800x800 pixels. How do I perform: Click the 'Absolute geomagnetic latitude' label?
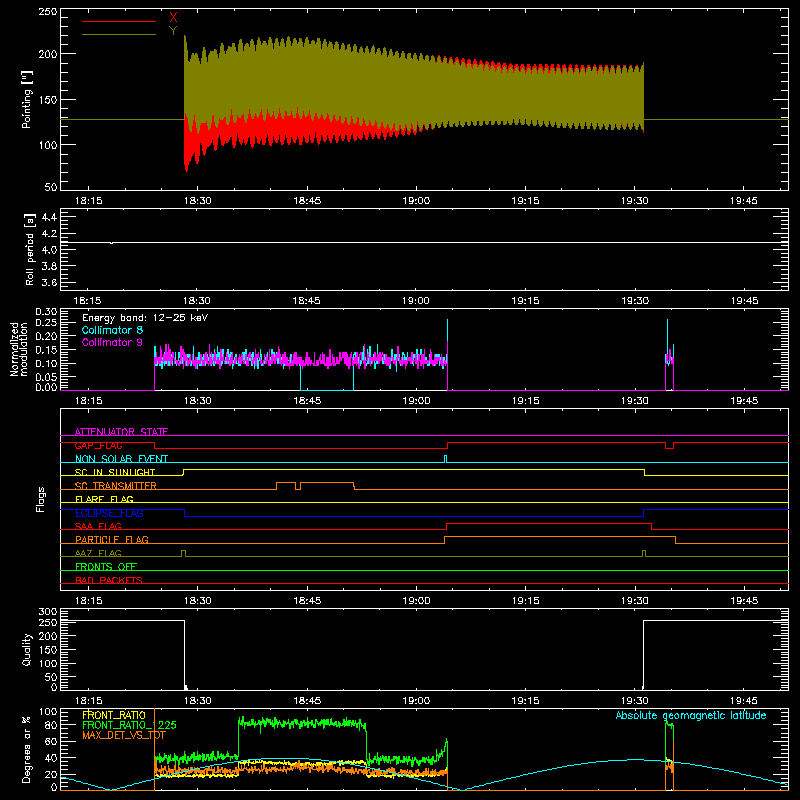pos(691,715)
